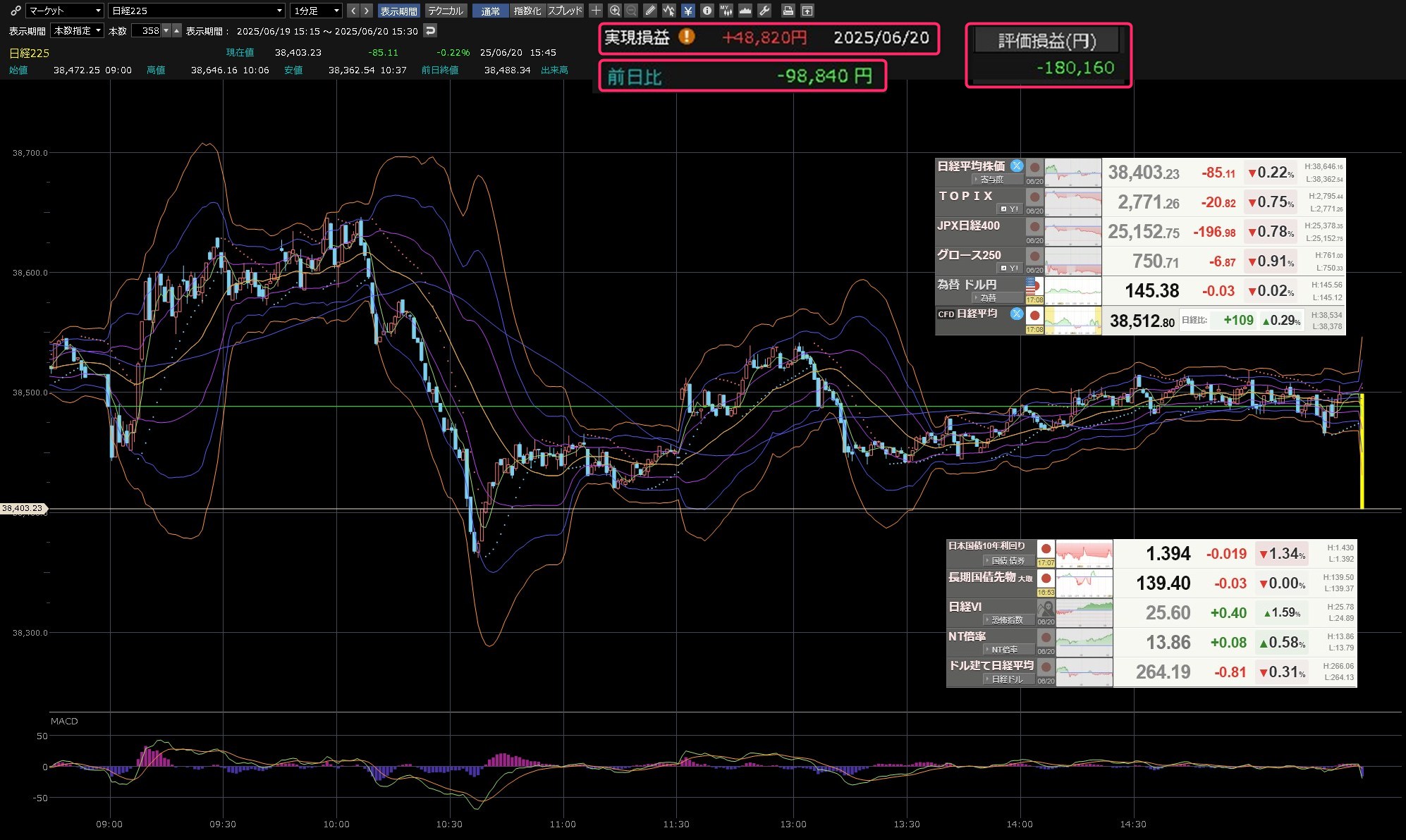Click the ドル建て日経平均 index name
The image size is (1406, 840).
point(991,665)
